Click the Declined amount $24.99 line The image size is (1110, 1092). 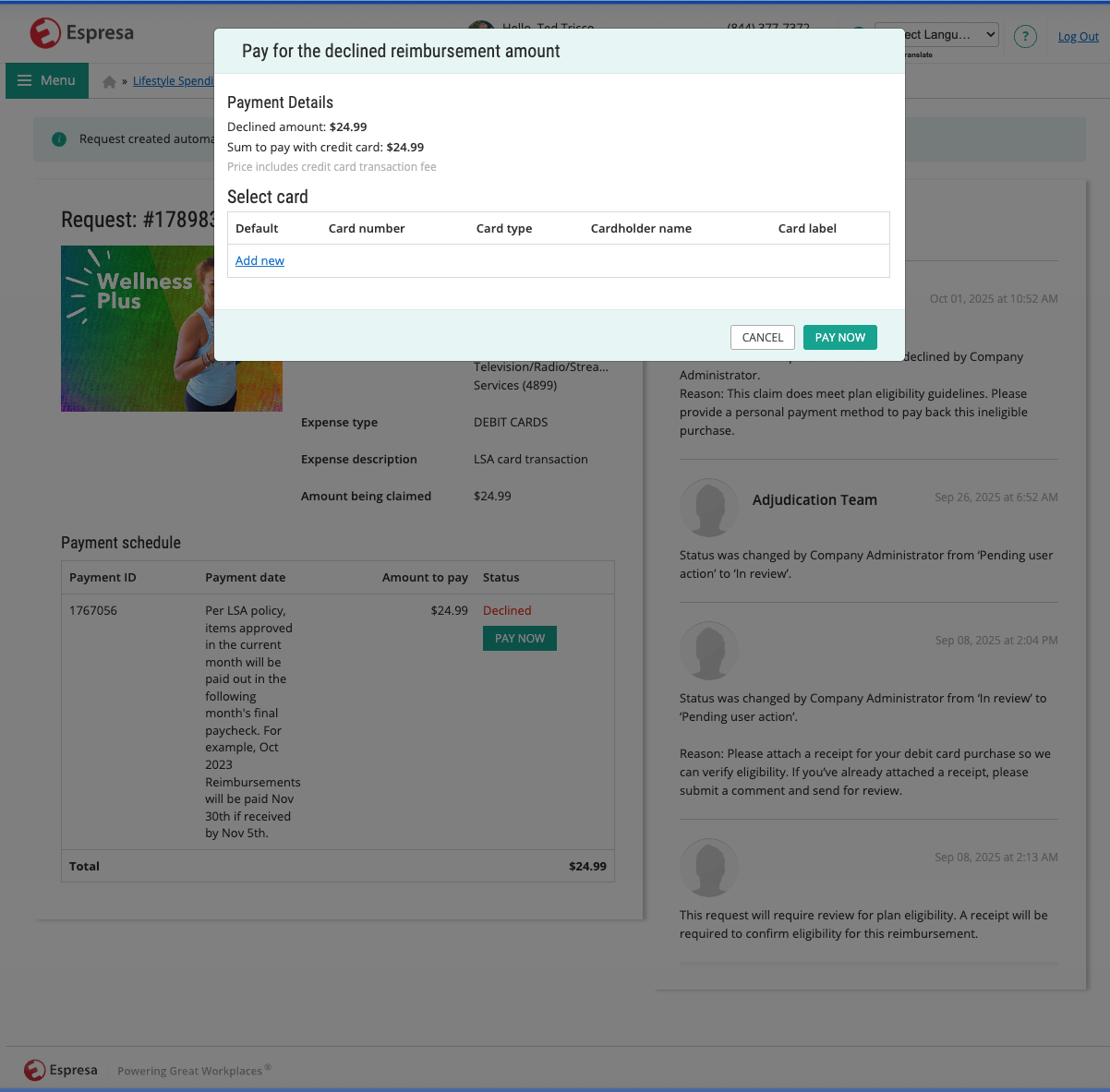click(x=297, y=127)
